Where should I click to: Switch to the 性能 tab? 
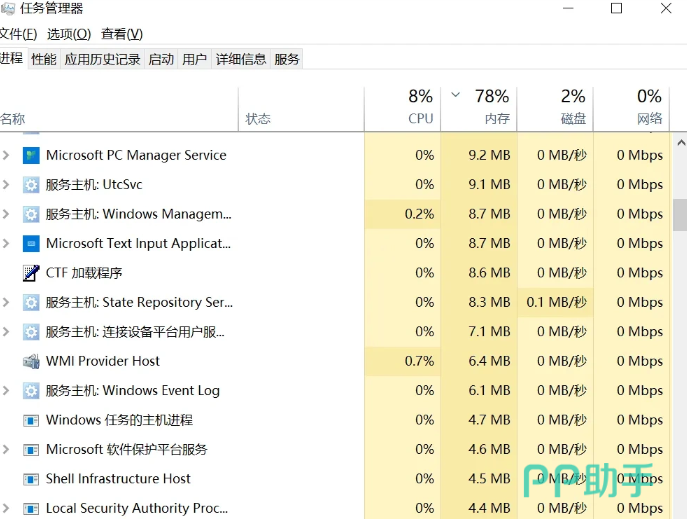(x=44, y=59)
